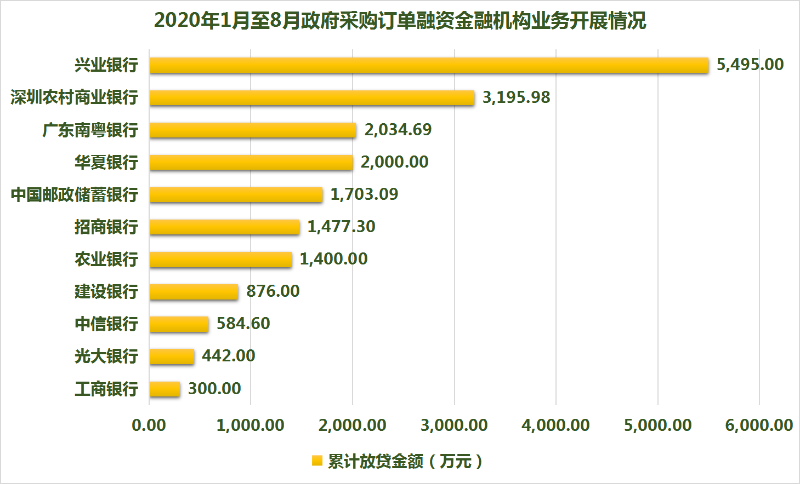Click the 农业银行 bar
800x484 pixels.
pos(220,260)
